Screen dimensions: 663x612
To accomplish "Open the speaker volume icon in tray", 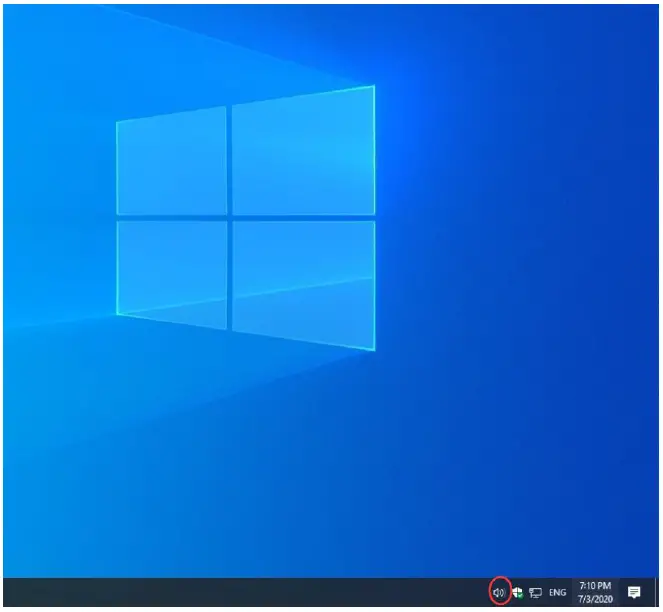I will 499,593.
